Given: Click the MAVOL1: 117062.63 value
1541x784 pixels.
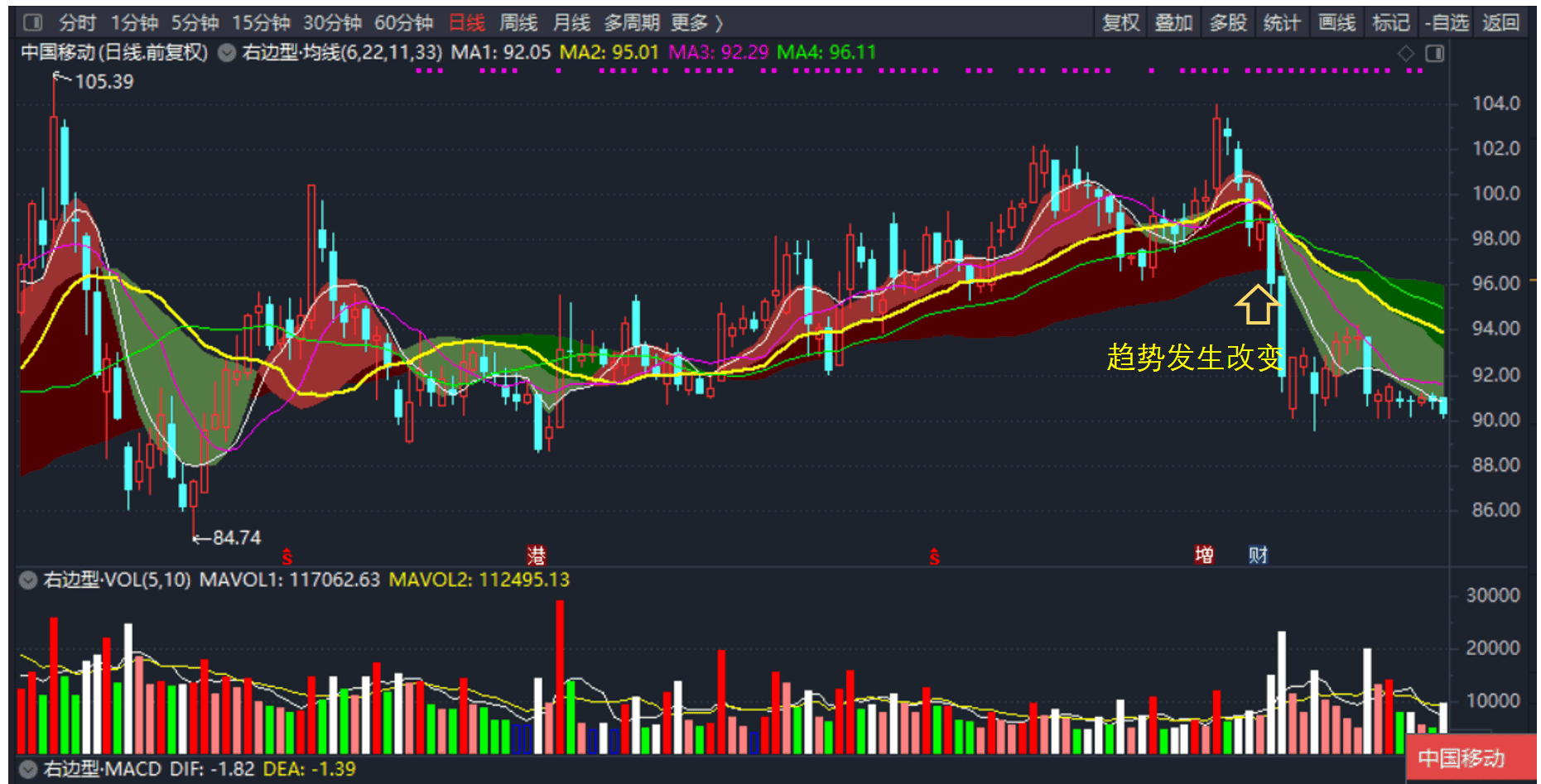Looking at the screenshot, I should 290,580.
